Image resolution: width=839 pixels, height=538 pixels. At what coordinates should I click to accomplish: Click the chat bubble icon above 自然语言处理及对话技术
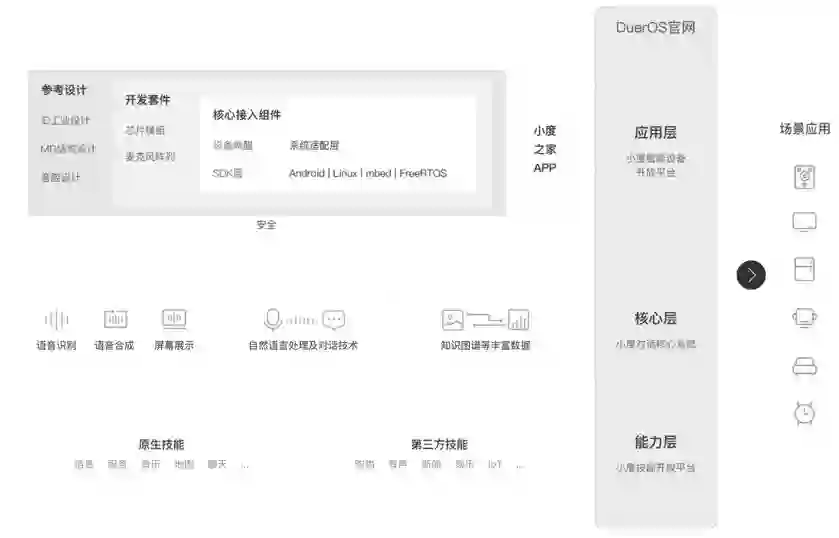click(x=334, y=320)
